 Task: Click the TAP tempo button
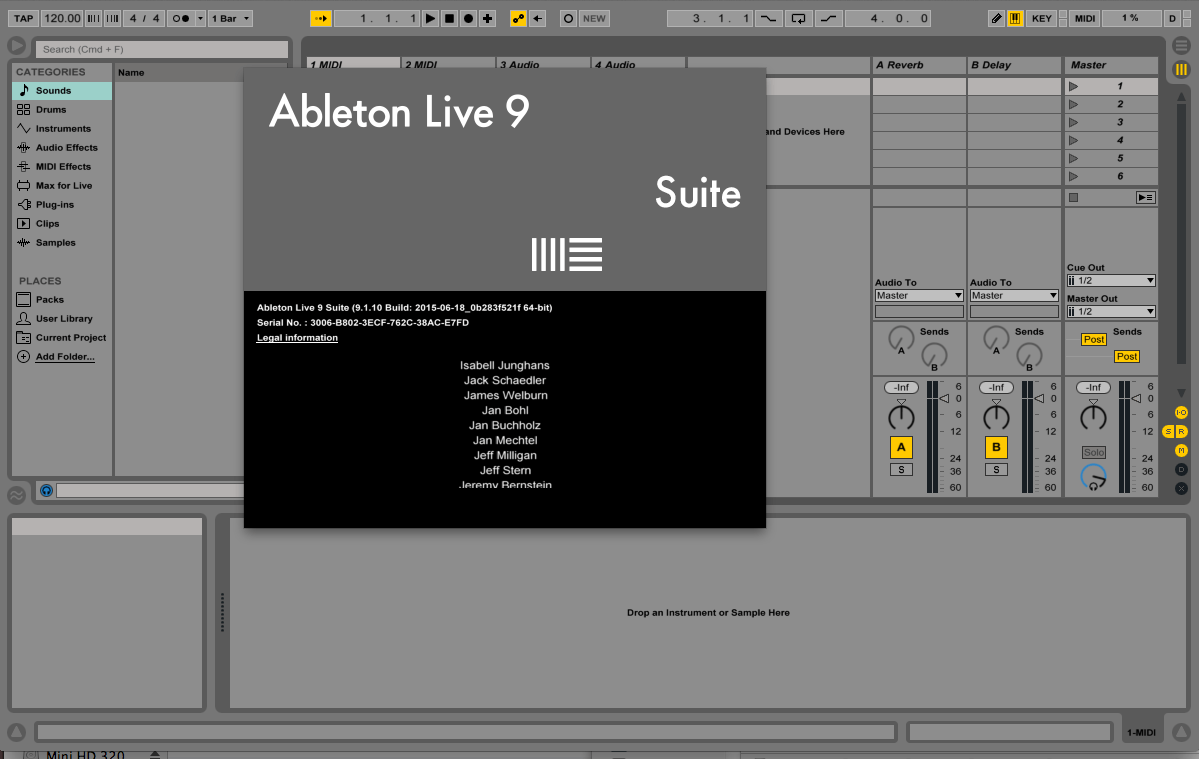point(24,18)
